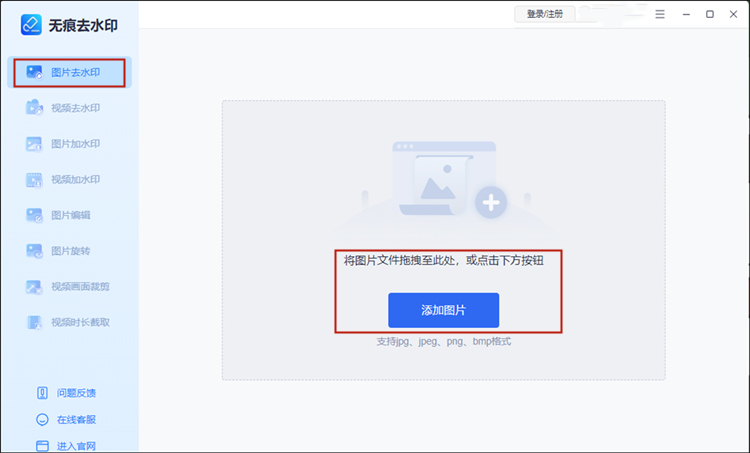This screenshot has width=750, height=453.
Task: Switch to 图片编辑 tab label
Action: coord(71,215)
